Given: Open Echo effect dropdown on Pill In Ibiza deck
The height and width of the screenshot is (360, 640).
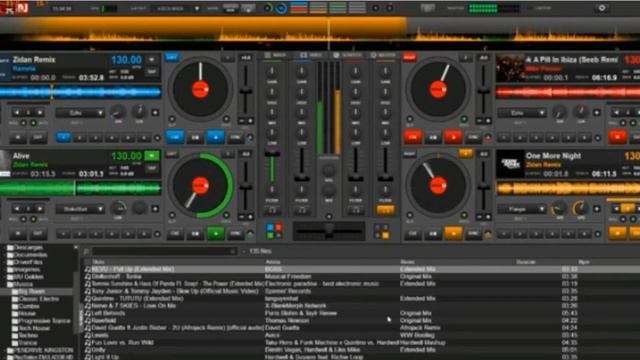Looking at the screenshot, I should click(x=522, y=113).
